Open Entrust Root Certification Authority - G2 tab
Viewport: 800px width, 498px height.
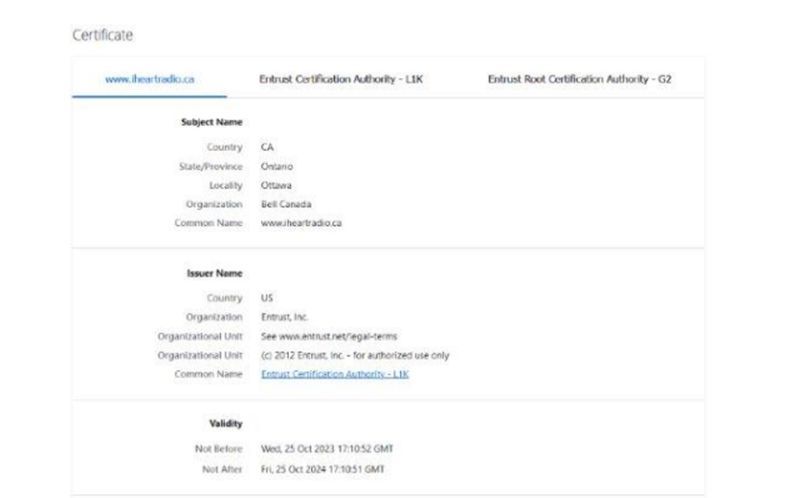coord(580,79)
